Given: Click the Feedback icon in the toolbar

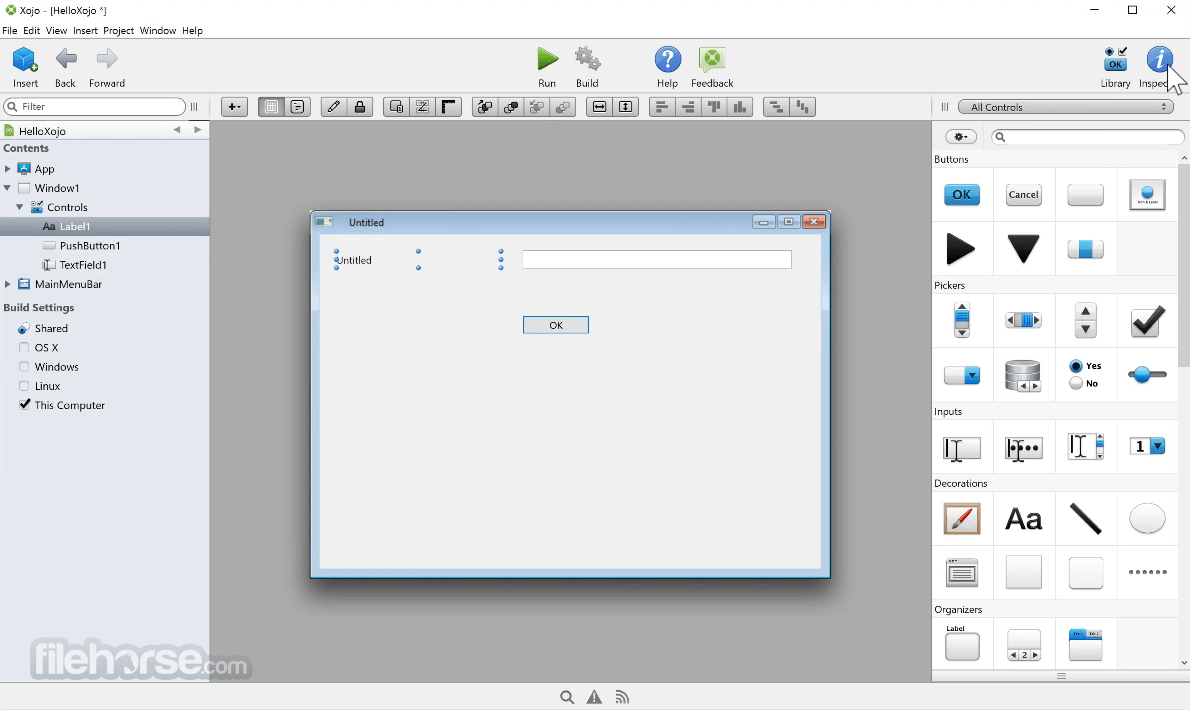Looking at the screenshot, I should click(711, 60).
